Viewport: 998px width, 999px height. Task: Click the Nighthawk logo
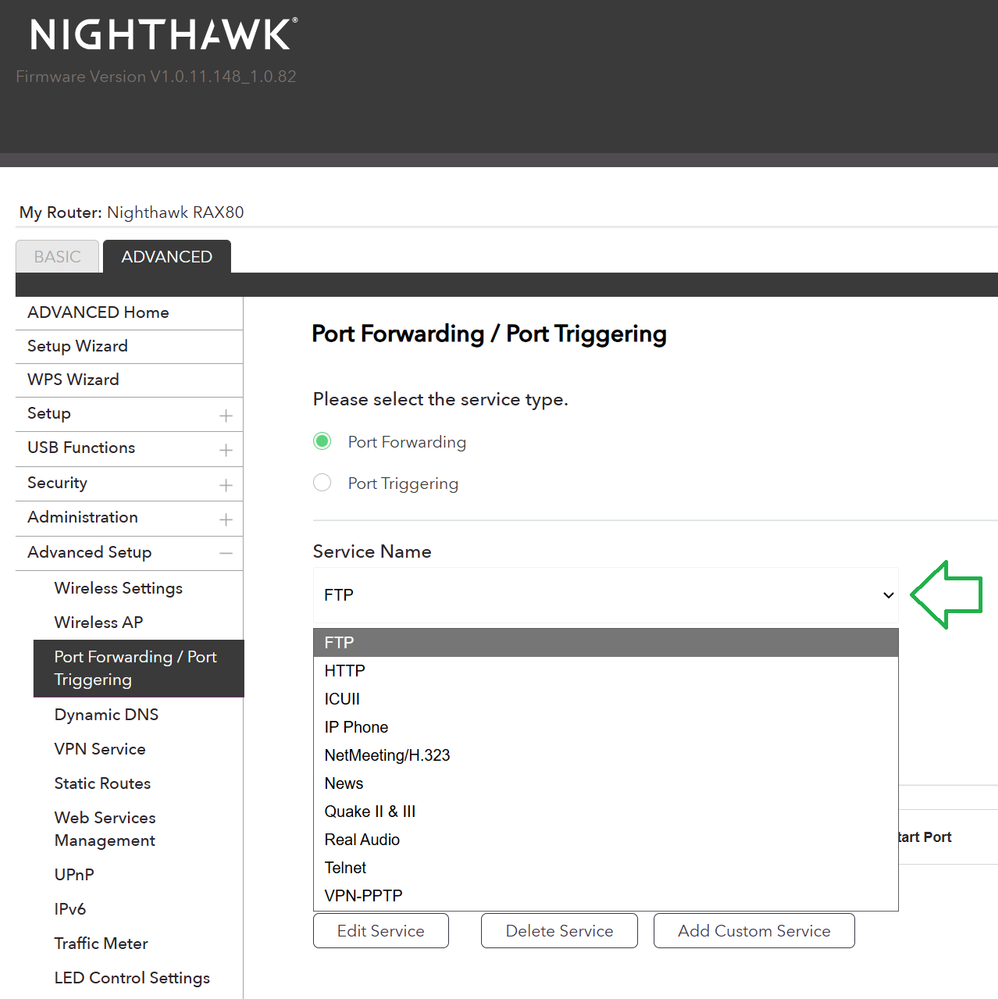pos(163,34)
